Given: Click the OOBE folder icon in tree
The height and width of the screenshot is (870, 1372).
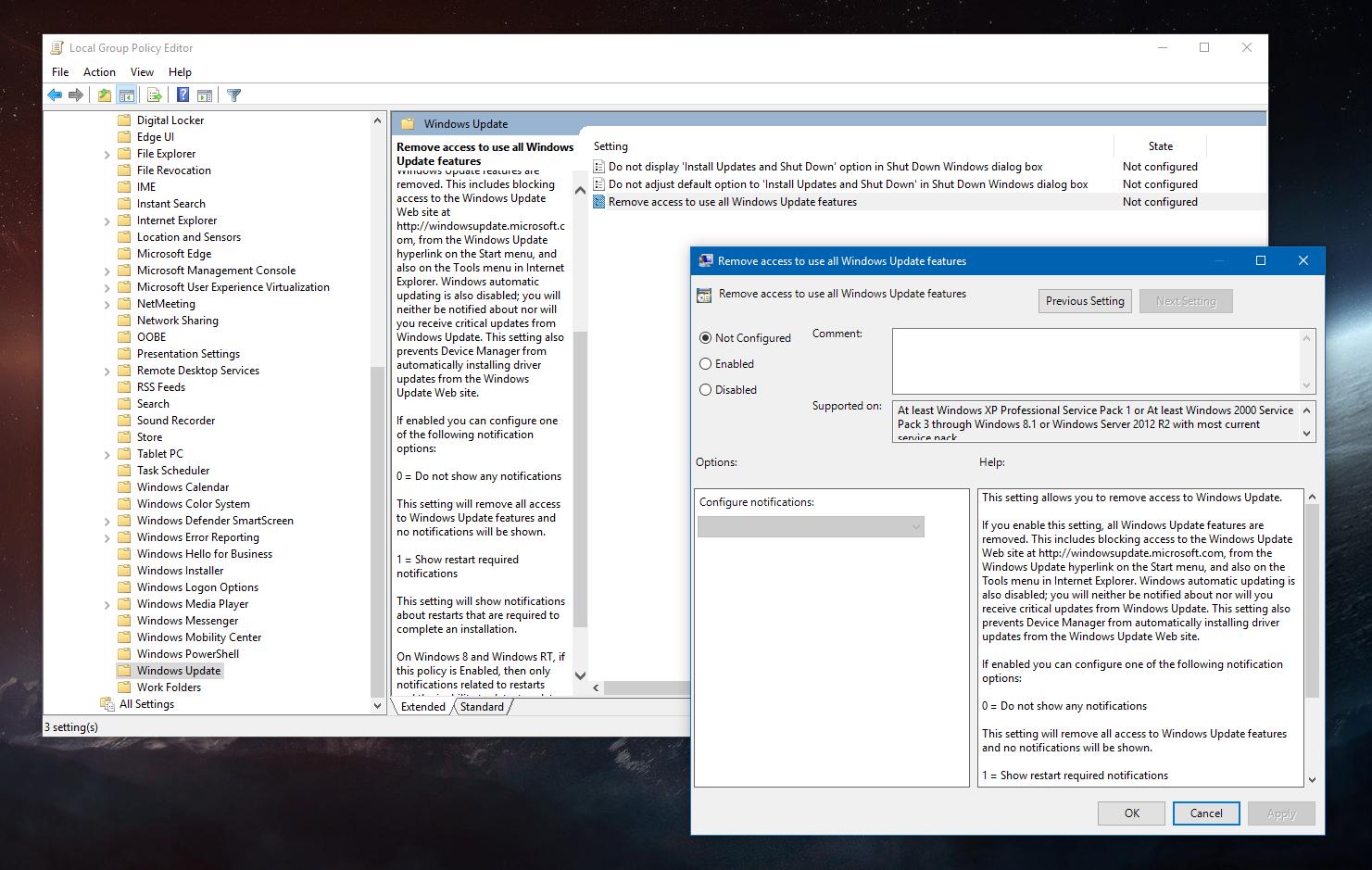Looking at the screenshot, I should tap(124, 337).
